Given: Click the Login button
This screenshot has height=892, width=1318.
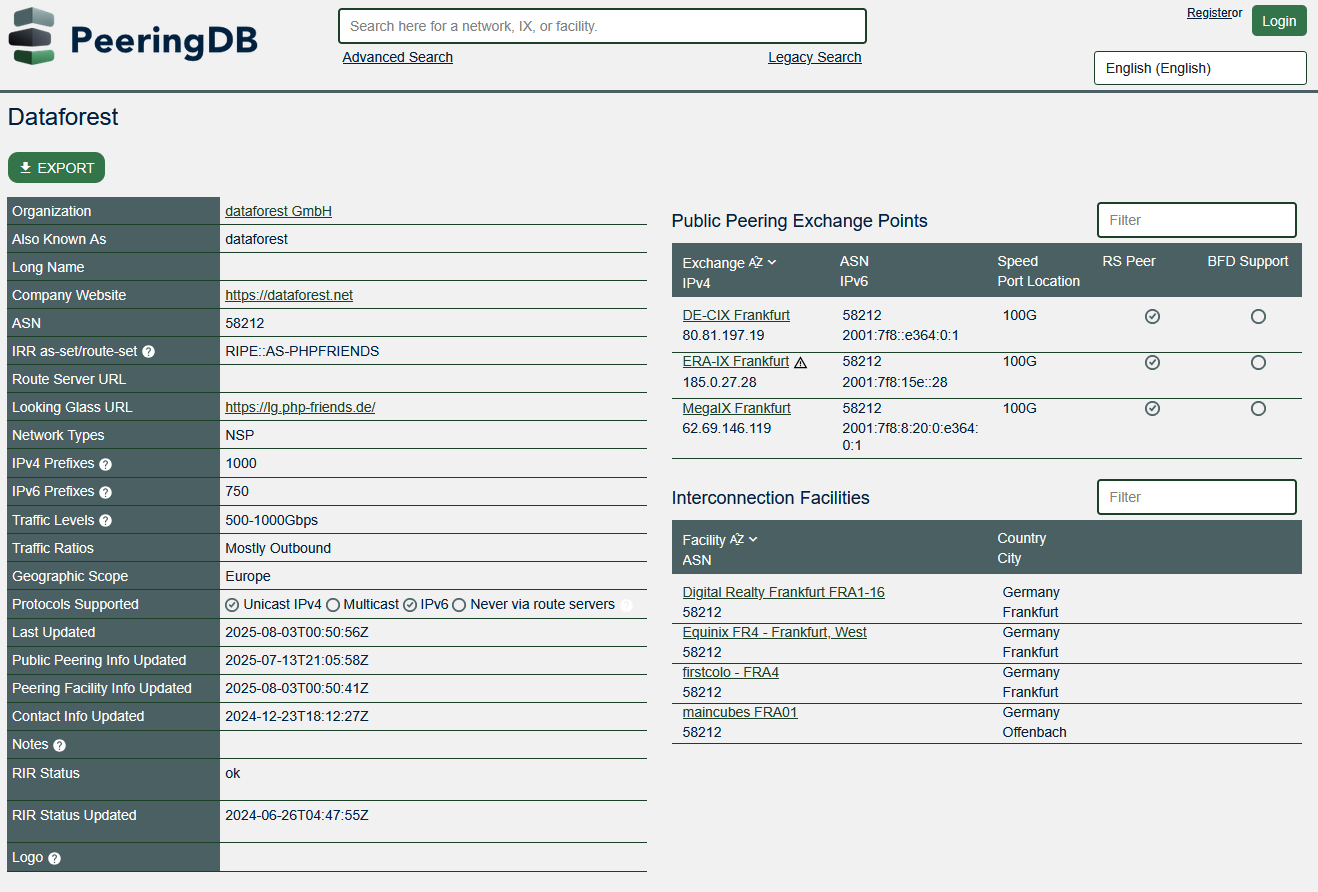Looking at the screenshot, I should tap(1279, 20).
